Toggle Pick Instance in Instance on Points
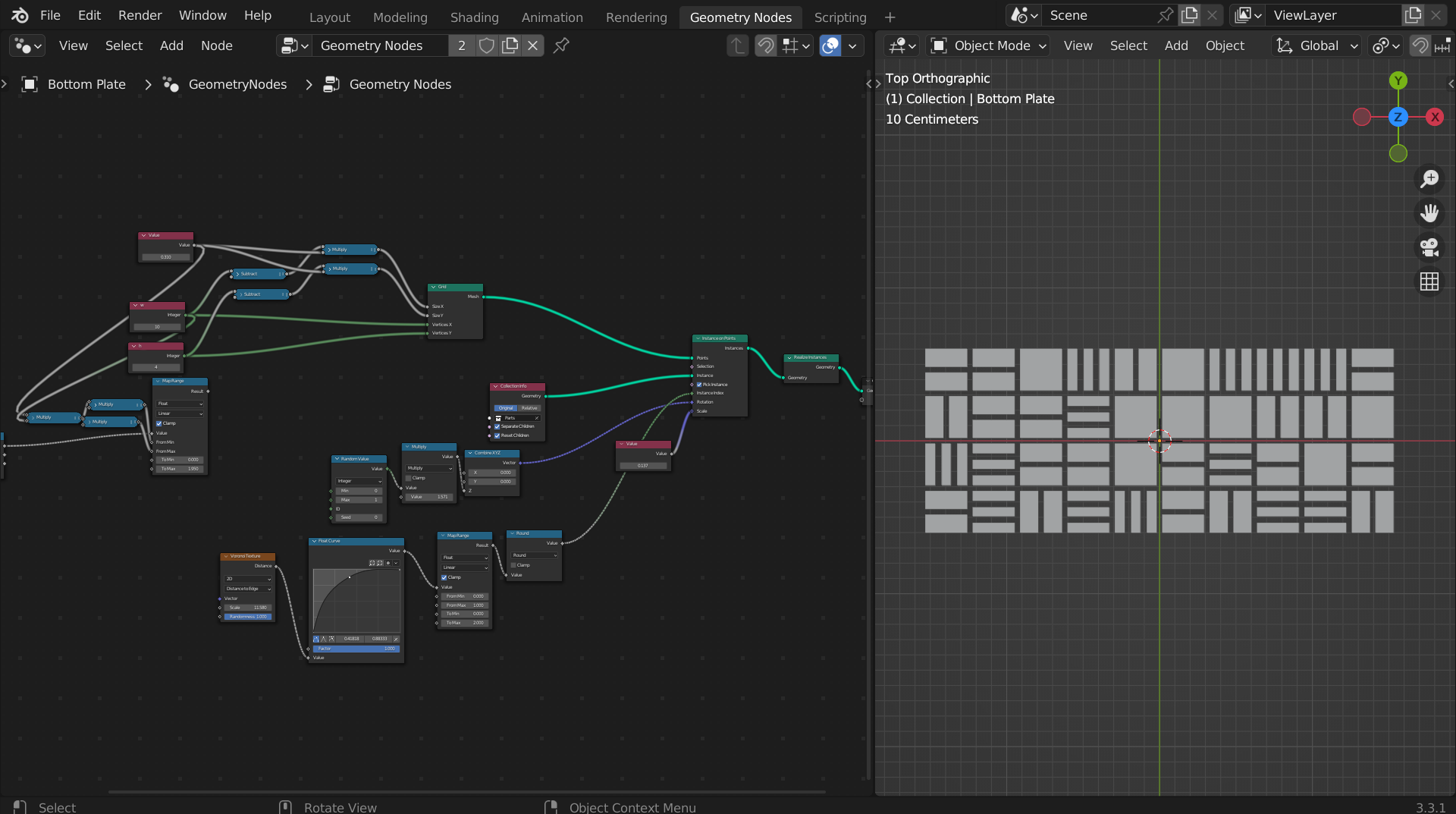 [699, 385]
